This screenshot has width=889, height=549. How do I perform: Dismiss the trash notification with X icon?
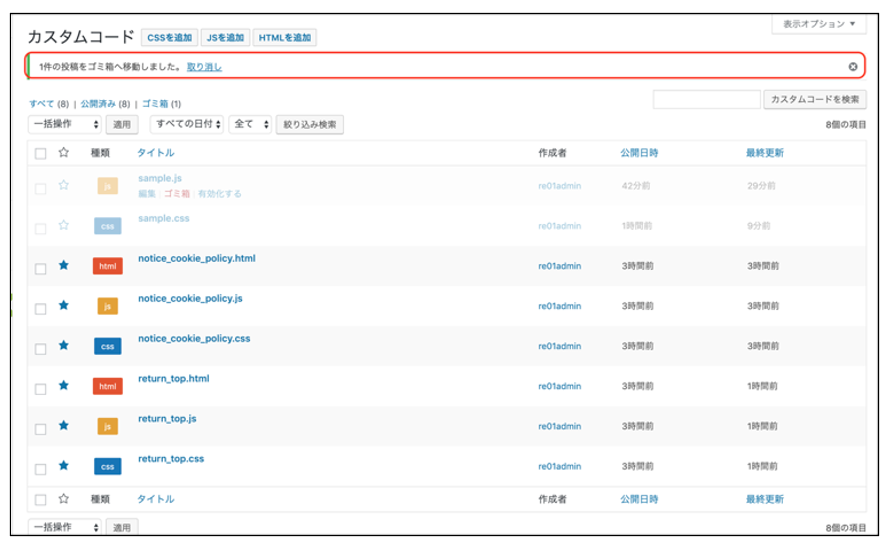coord(852,67)
